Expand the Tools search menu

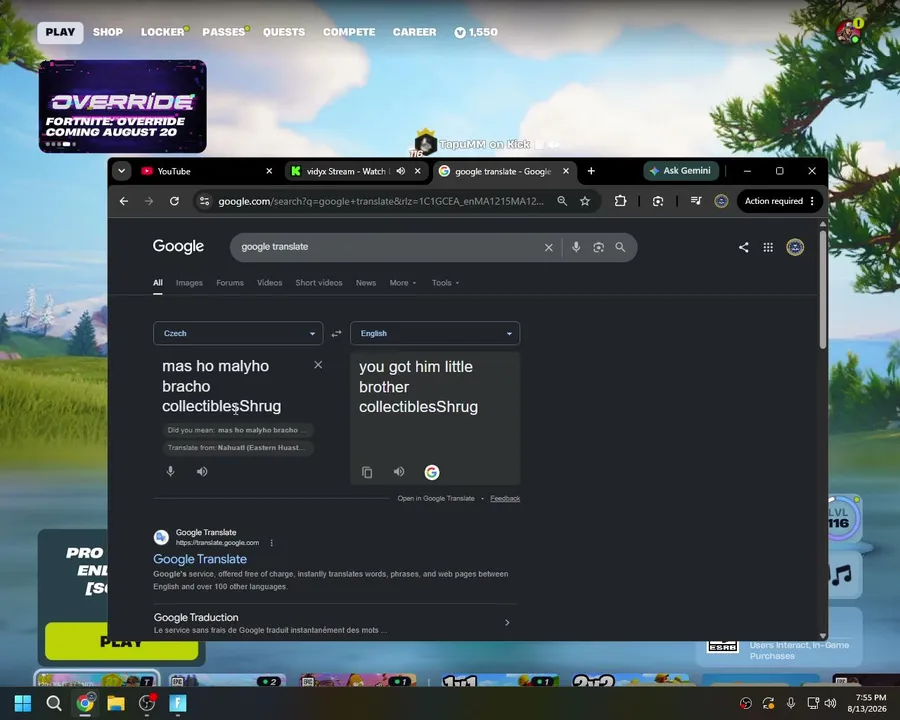pos(445,282)
